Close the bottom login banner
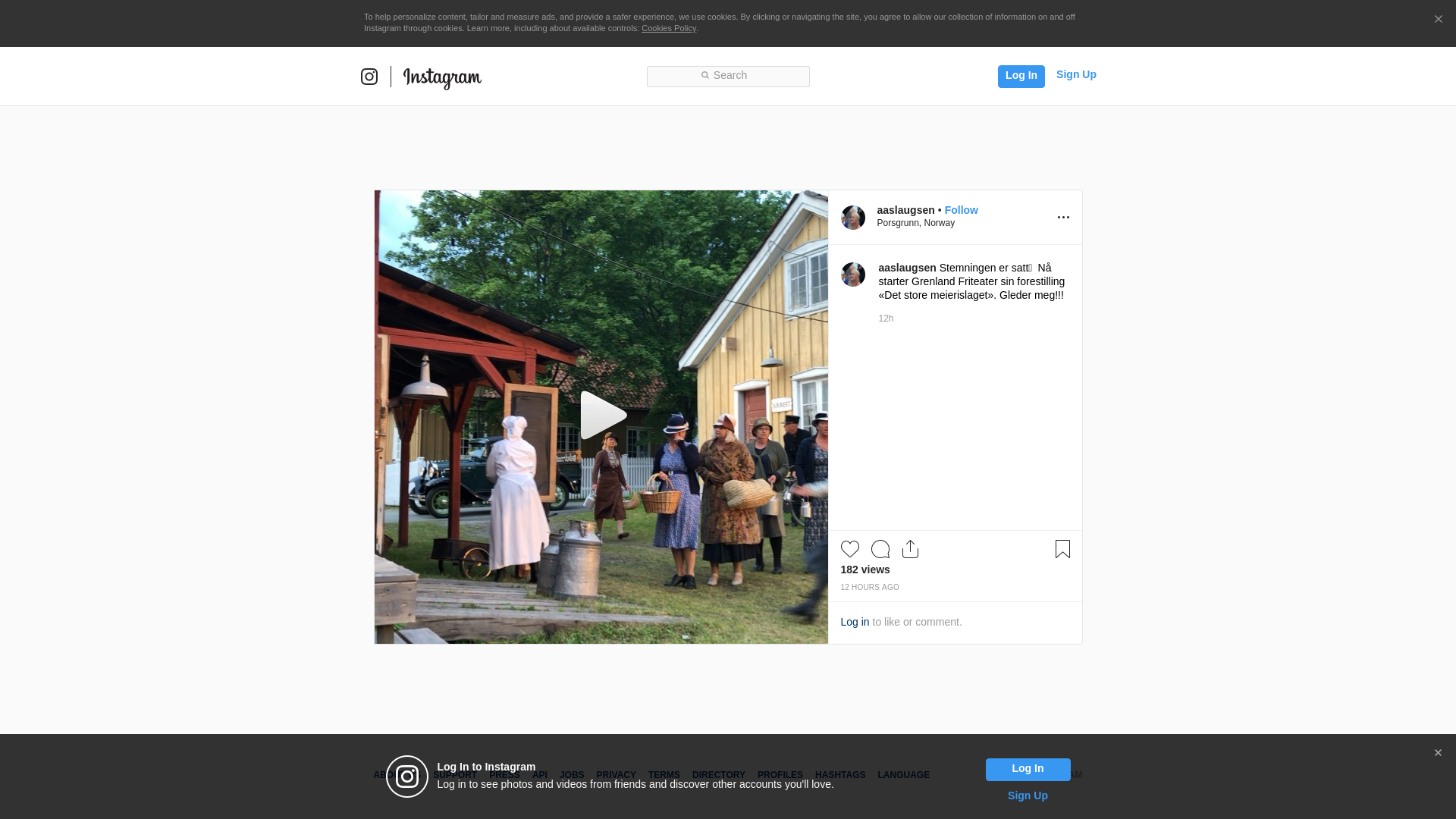Screen dimensions: 1456x819 click(x=1438, y=753)
